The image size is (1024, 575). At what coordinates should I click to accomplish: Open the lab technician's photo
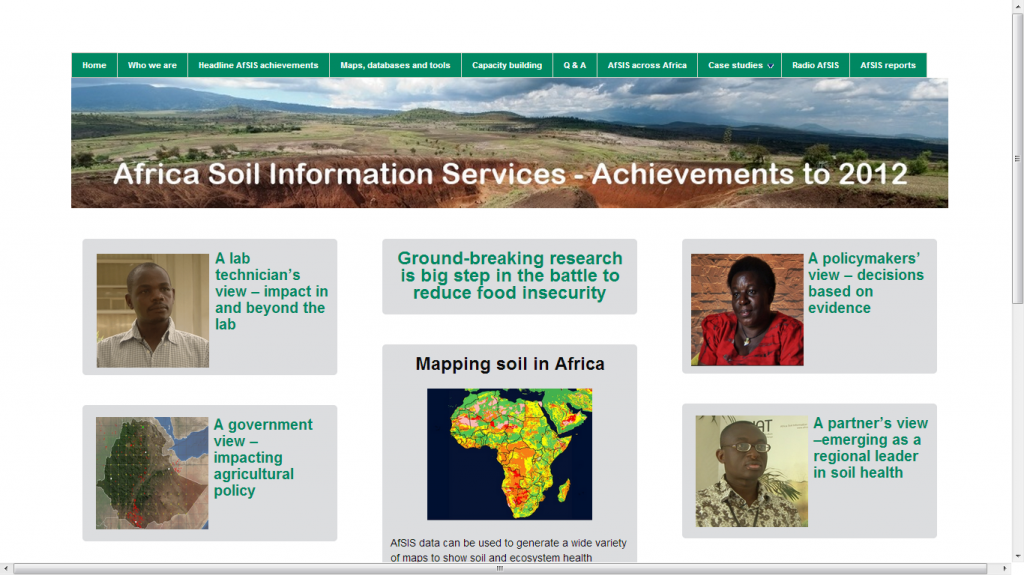153,310
